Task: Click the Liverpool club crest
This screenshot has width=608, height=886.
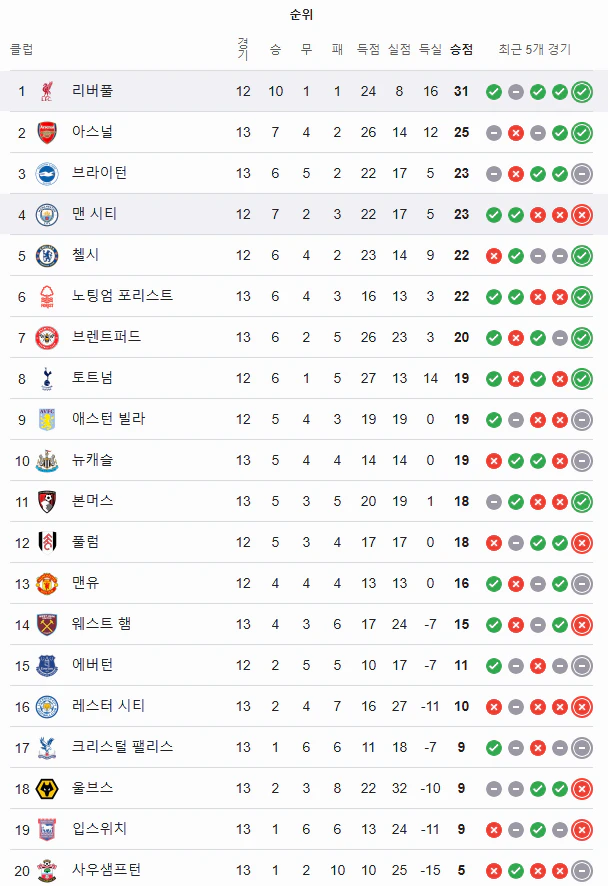Action: (x=47, y=91)
